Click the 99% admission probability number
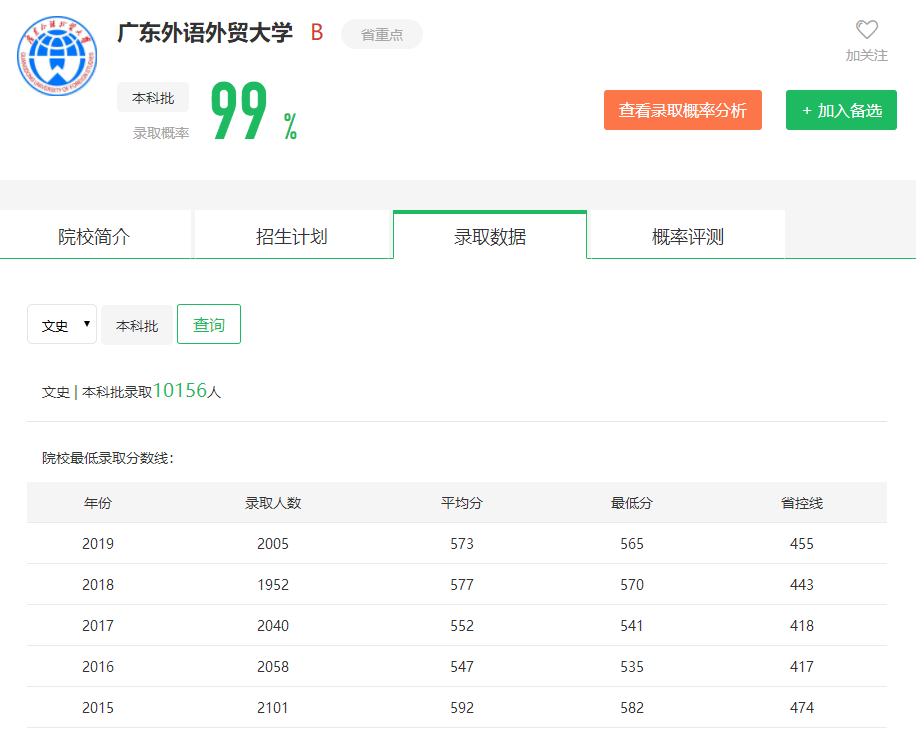Image resolution: width=916 pixels, height=743 pixels. tap(254, 110)
